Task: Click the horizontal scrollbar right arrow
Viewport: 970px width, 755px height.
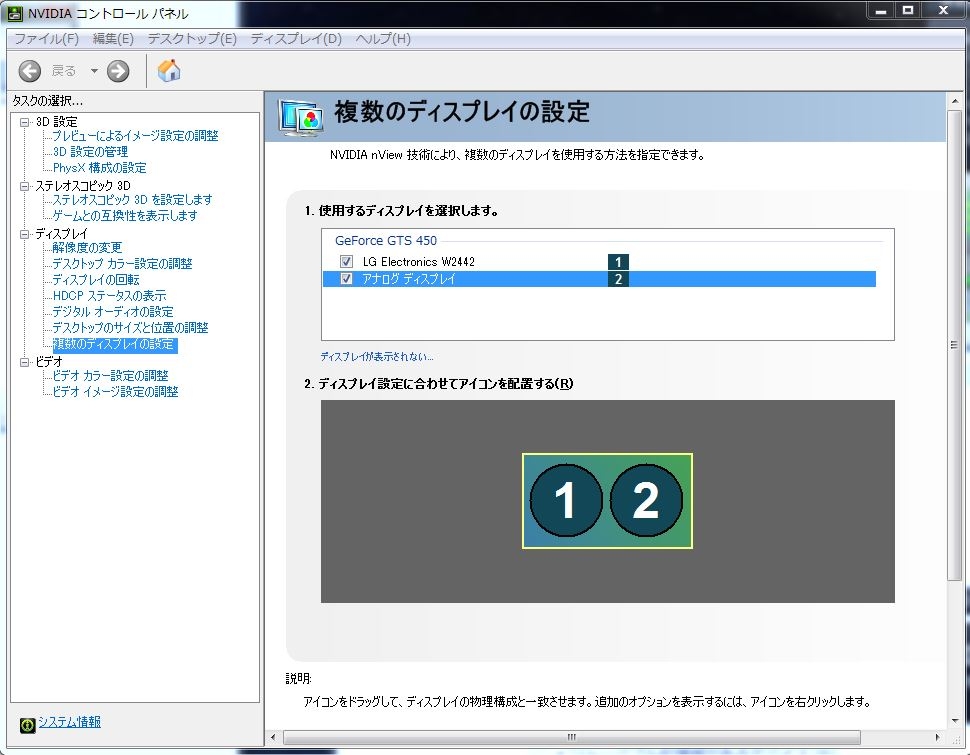Action: (937, 737)
